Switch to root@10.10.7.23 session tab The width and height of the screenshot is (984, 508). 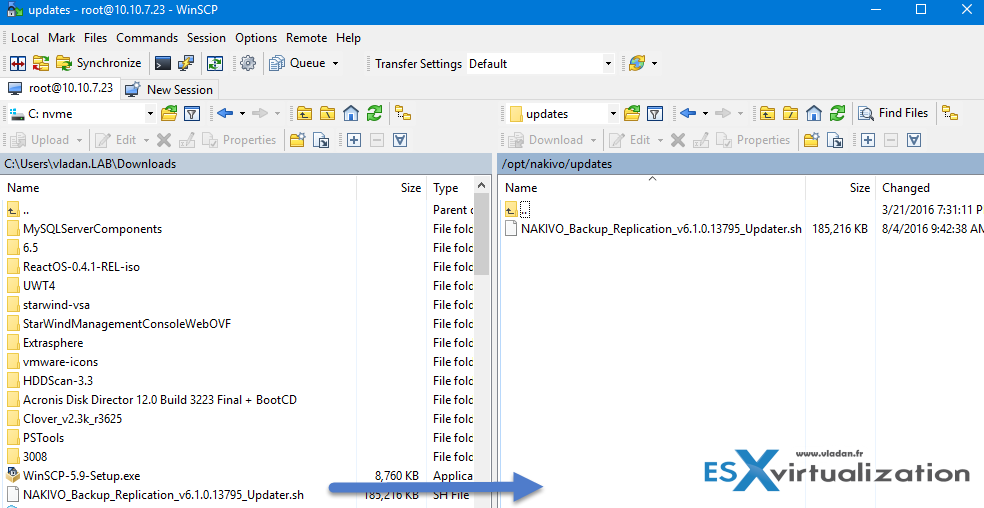pyautogui.click(x=60, y=88)
